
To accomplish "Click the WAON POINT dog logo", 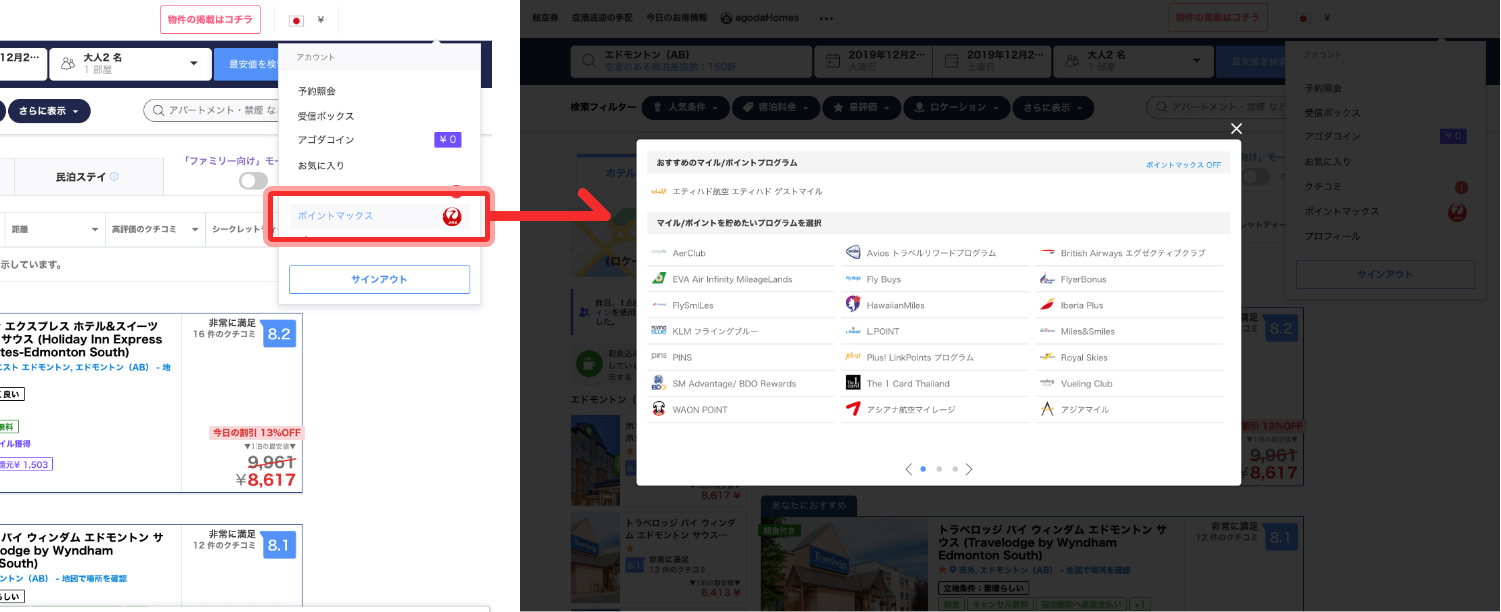I will click(x=658, y=409).
